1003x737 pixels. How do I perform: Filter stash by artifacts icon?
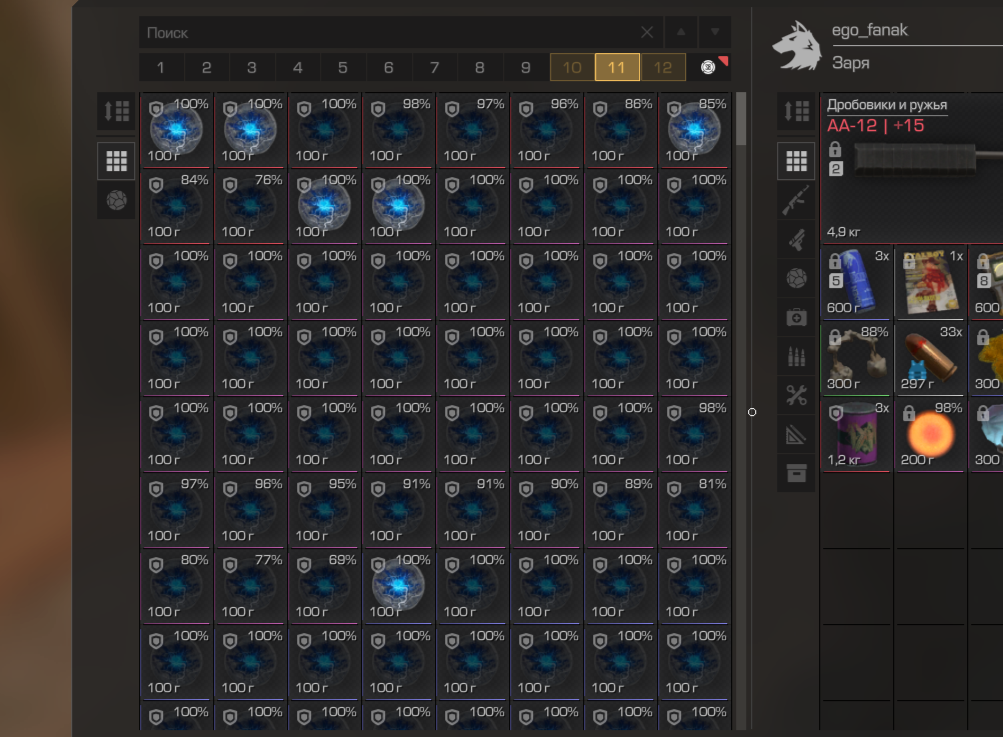[x=116, y=200]
